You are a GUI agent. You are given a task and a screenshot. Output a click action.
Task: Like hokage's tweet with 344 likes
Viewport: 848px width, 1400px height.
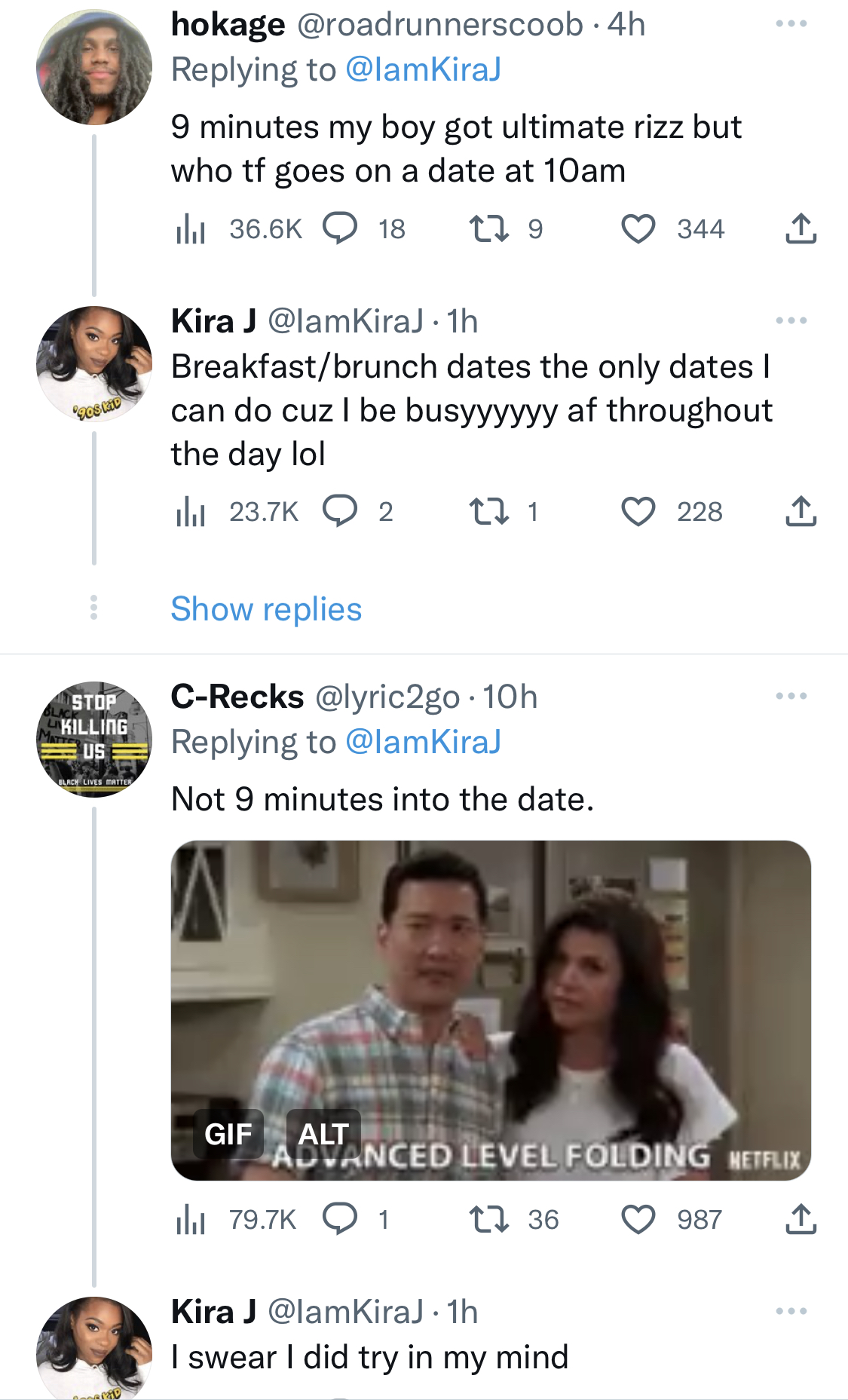click(x=638, y=229)
